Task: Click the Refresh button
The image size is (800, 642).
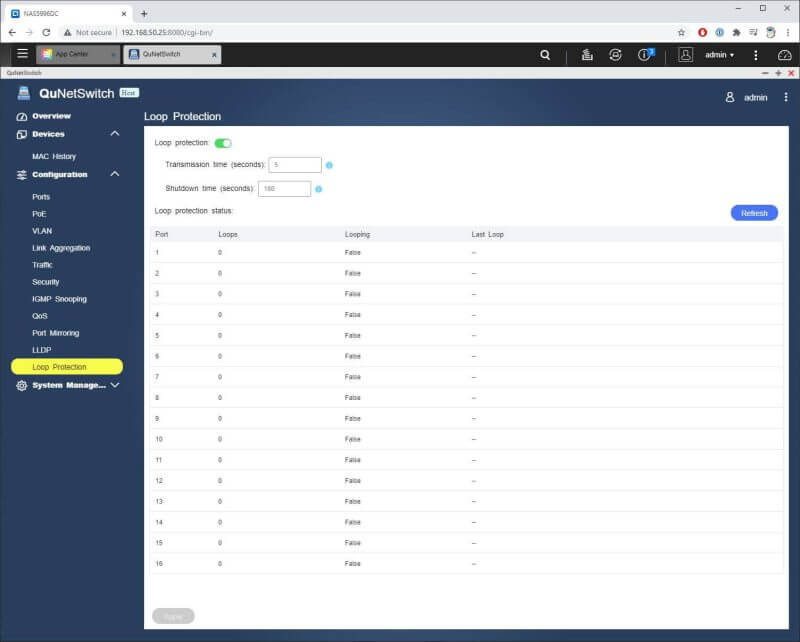Action: 754,213
